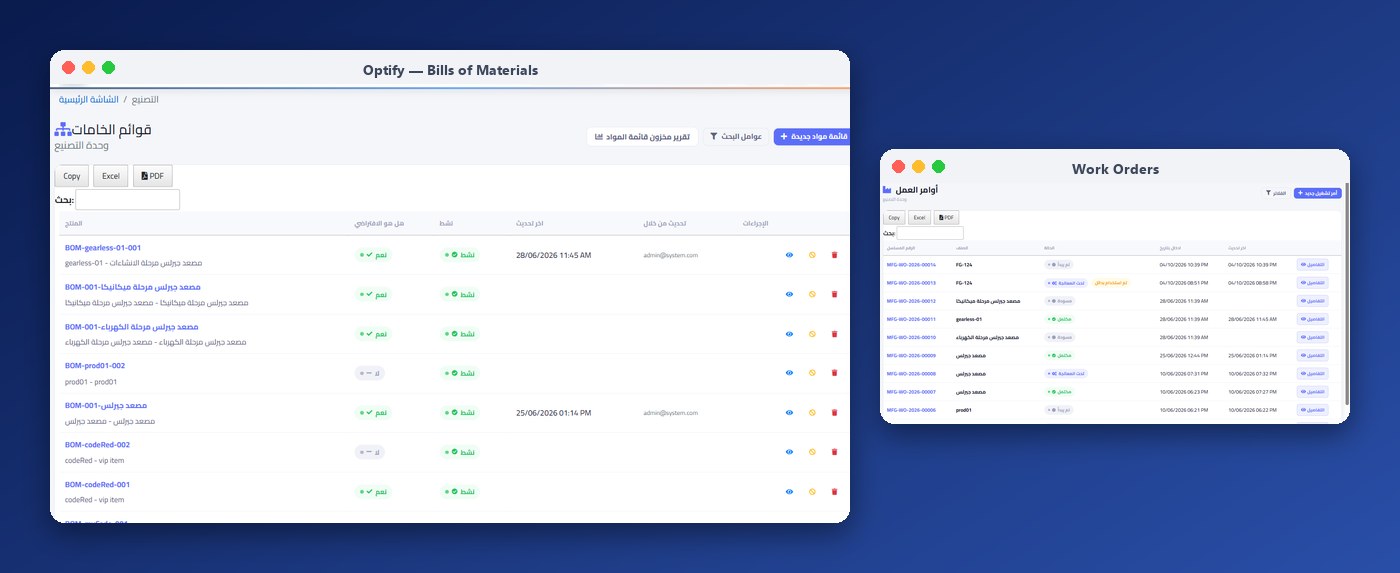Export Bills of Materials to Excel
This screenshot has height=573, width=1400.
pyautogui.click(x=111, y=176)
